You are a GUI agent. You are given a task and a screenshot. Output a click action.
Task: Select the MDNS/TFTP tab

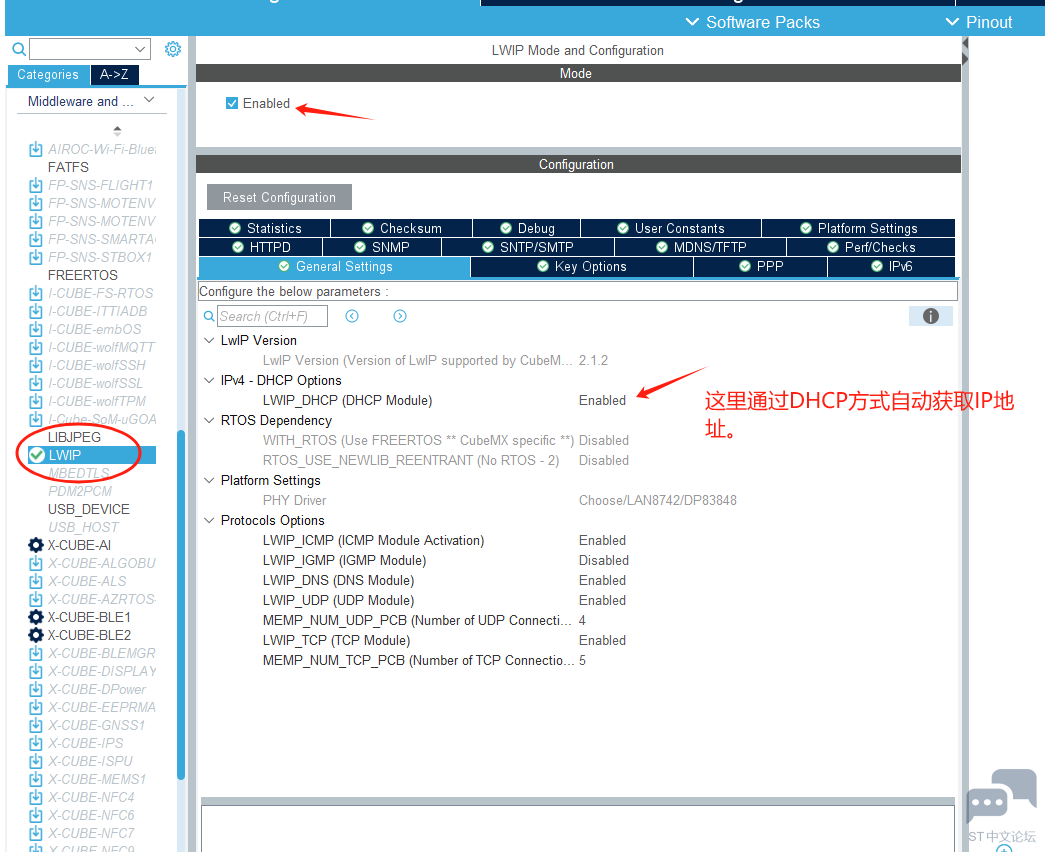(700, 247)
